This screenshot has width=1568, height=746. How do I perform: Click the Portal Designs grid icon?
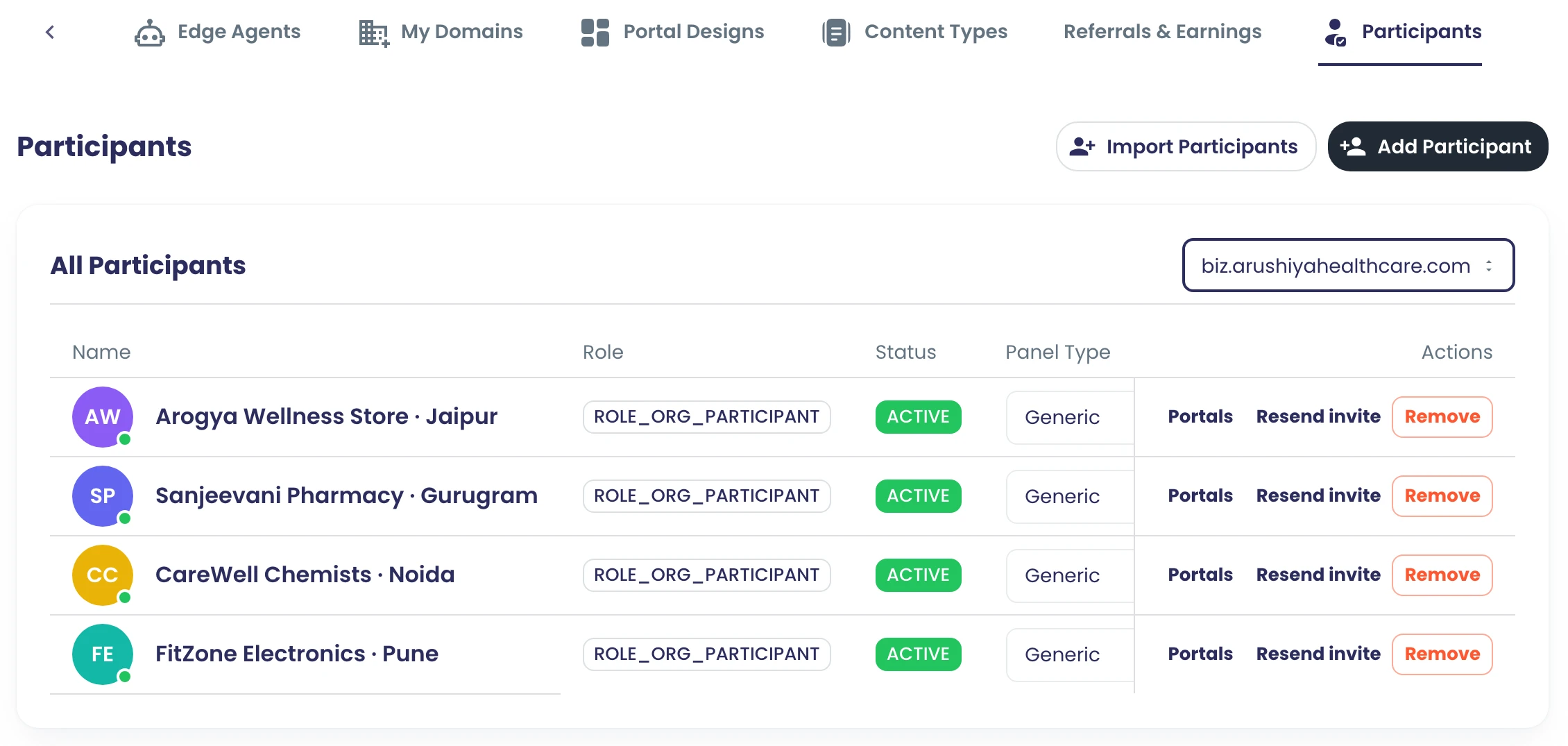pos(595,33)
